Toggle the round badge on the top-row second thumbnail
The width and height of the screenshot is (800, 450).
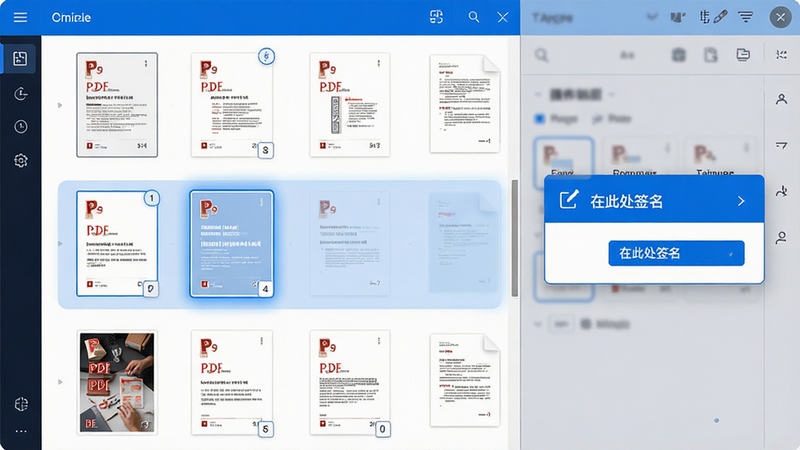266,56
